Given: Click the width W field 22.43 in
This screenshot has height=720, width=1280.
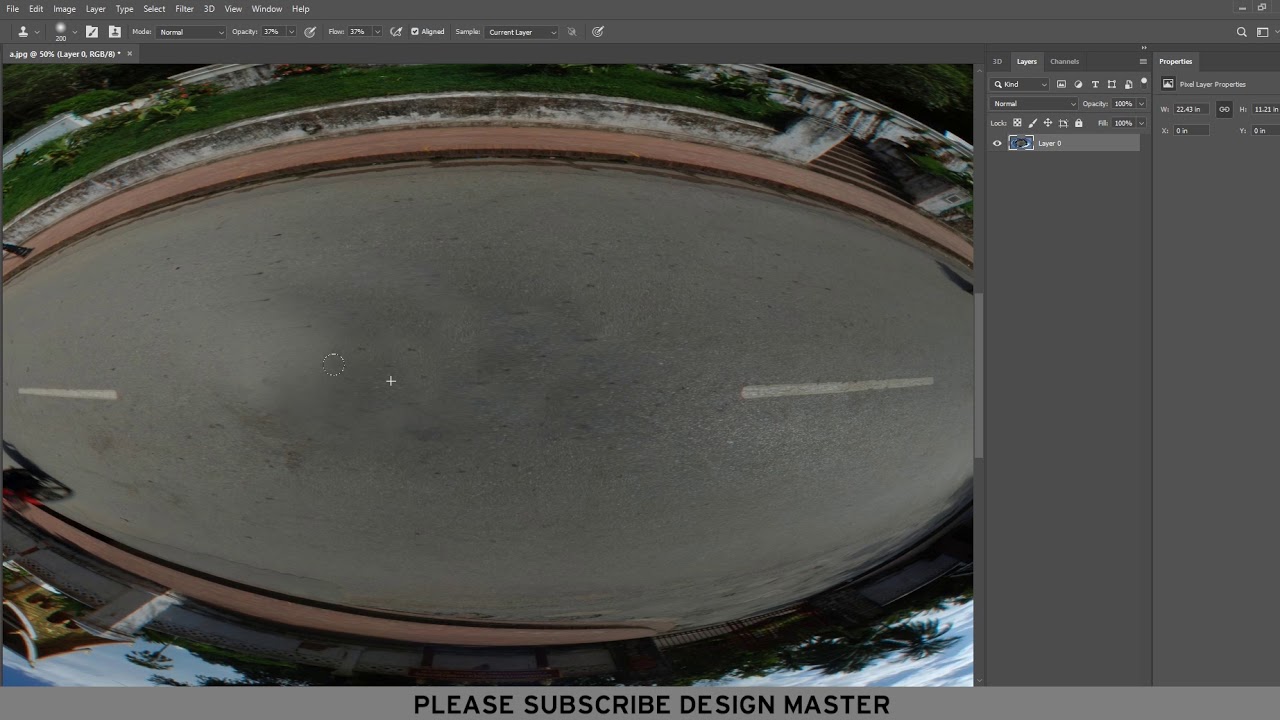Looking at the screenshot, I should (x=1191, y=109).
